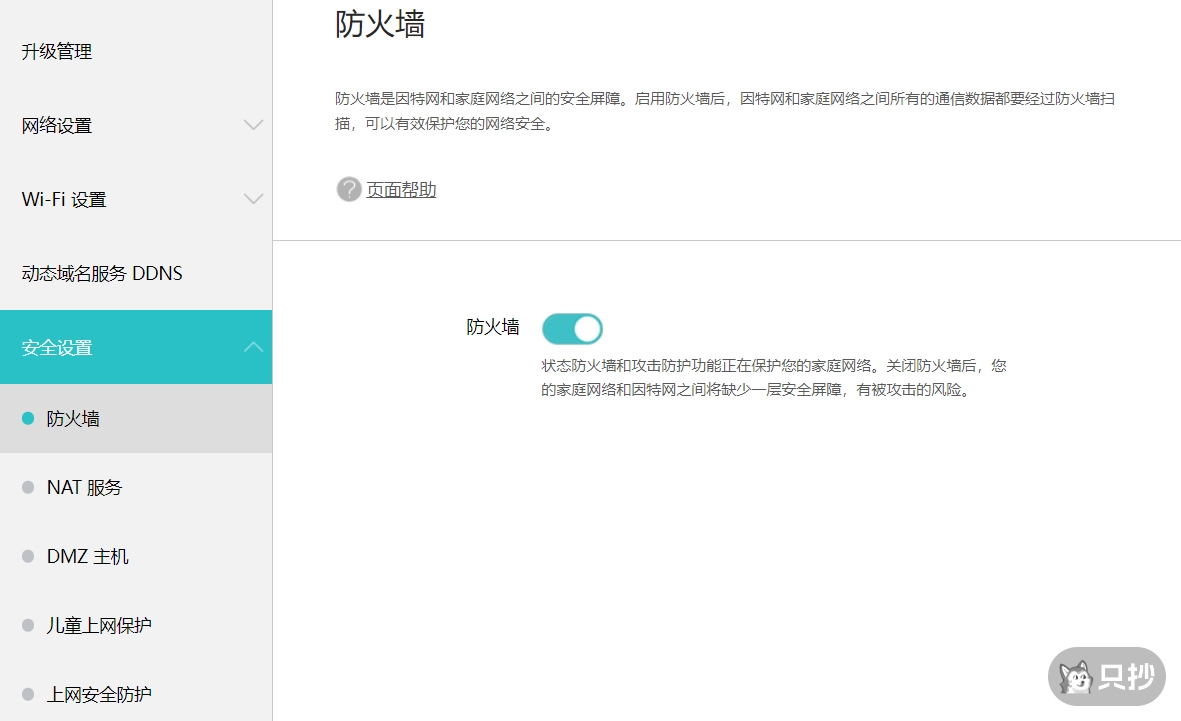
Task: Click the teal dot beside 防火墙
Action: click(29, 419)
